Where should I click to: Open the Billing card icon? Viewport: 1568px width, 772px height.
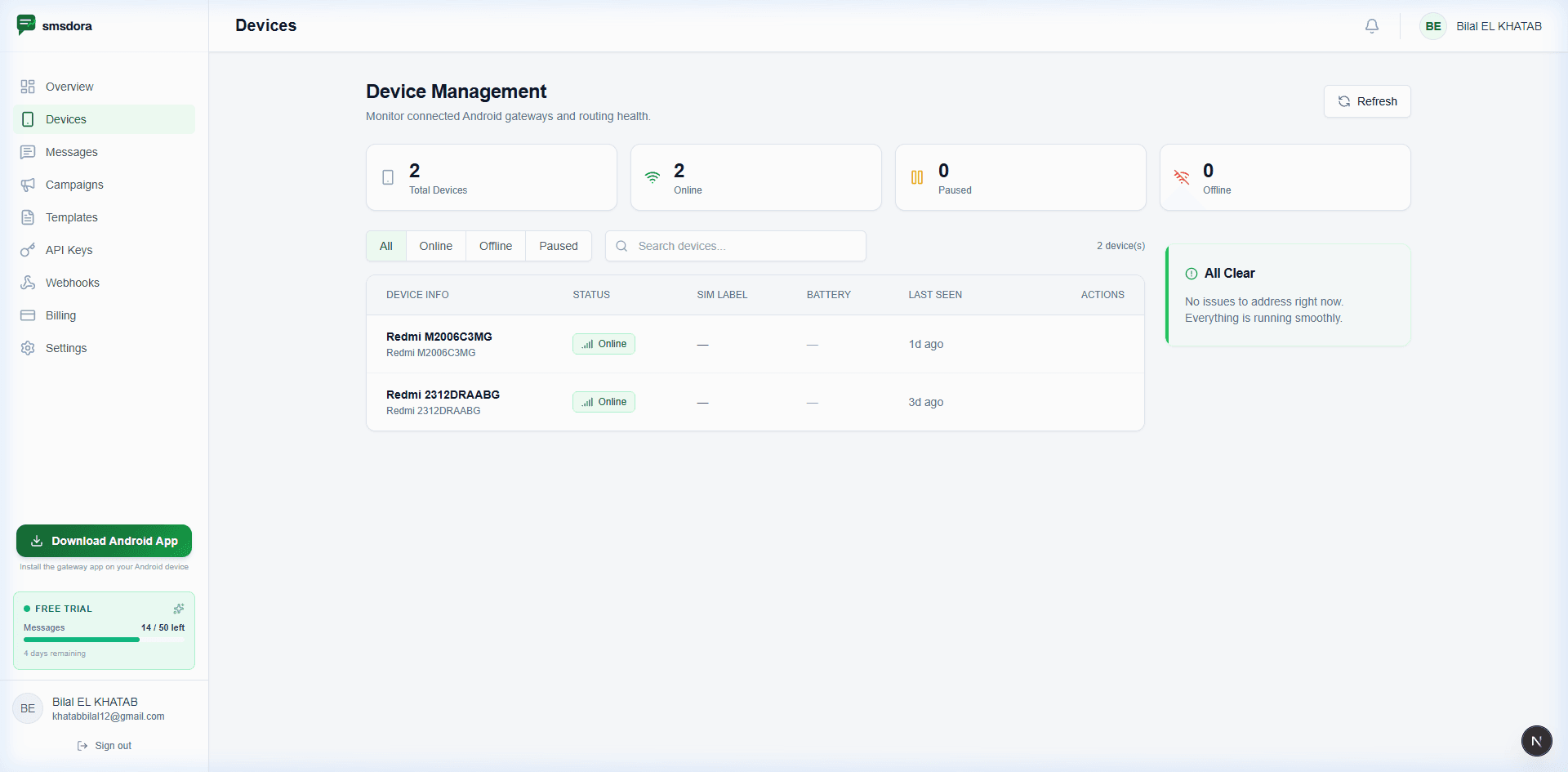click(x=28, y=315)
